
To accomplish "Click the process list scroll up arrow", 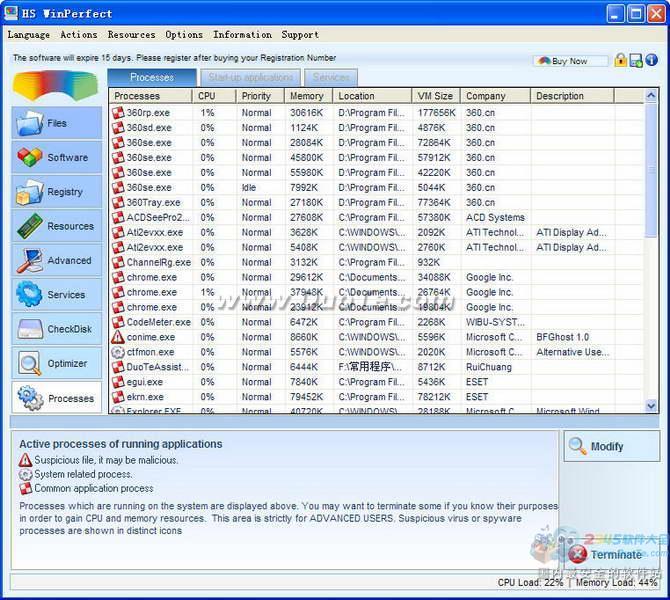I will pos(651,96).
